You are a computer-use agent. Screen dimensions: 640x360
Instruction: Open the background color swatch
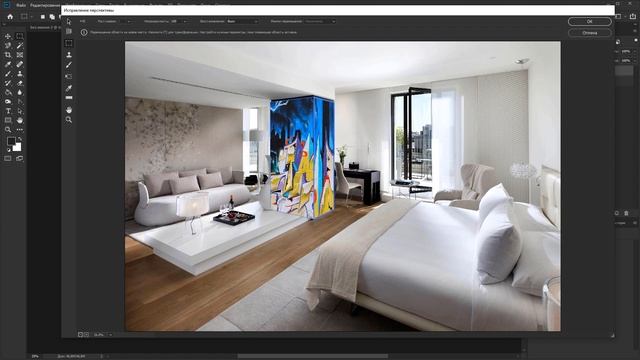point(18,148)
